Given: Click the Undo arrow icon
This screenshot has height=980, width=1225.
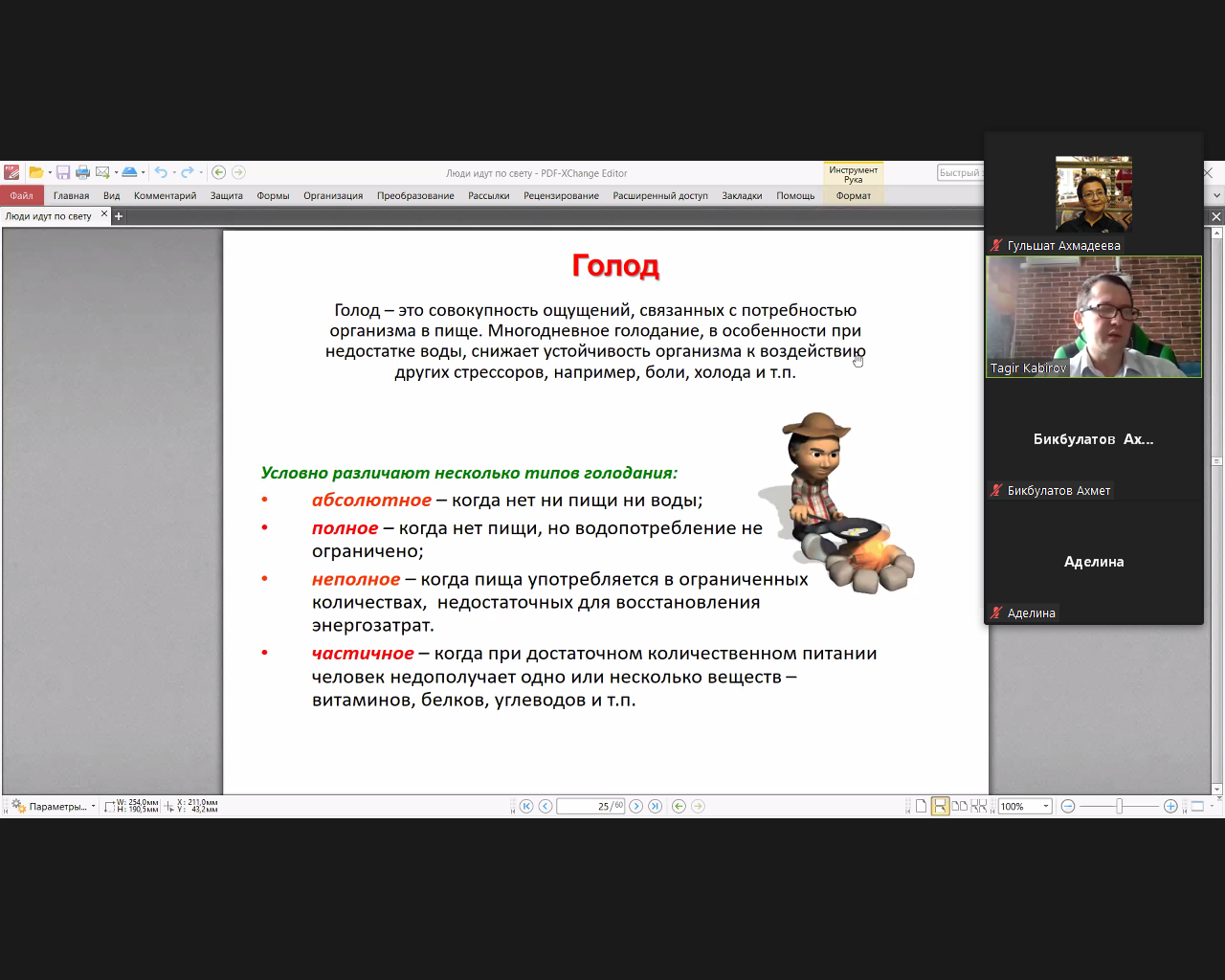Looking at the screenshot, I should pyautogui.click(x=161, y=172).
